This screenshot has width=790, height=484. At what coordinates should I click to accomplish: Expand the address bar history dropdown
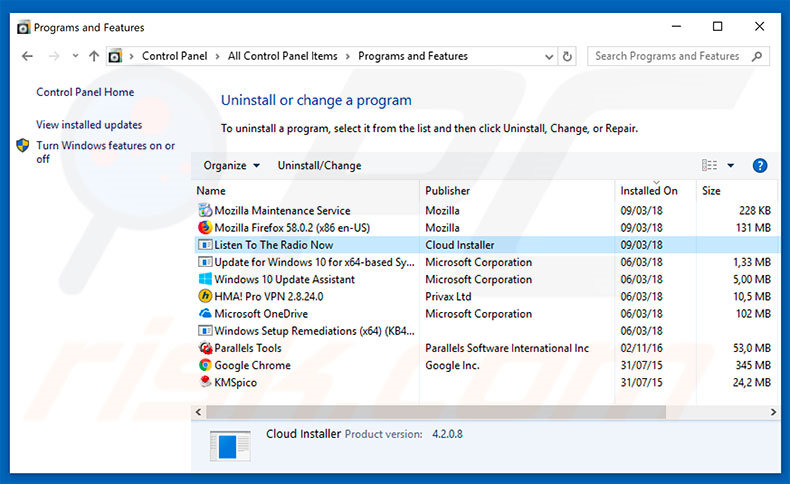tap(549, 56)
